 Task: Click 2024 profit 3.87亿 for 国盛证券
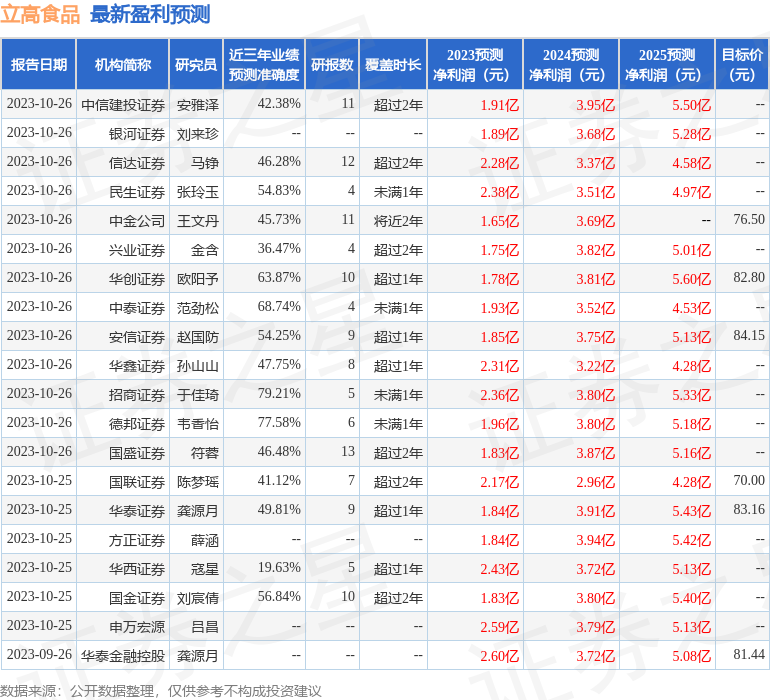pyautogui.click(x=596, y=452)
